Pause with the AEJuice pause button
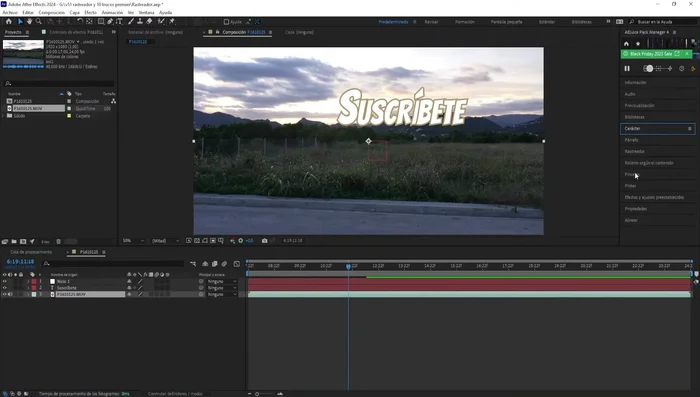The image size is (700, 397). click(x=627, y=68)
